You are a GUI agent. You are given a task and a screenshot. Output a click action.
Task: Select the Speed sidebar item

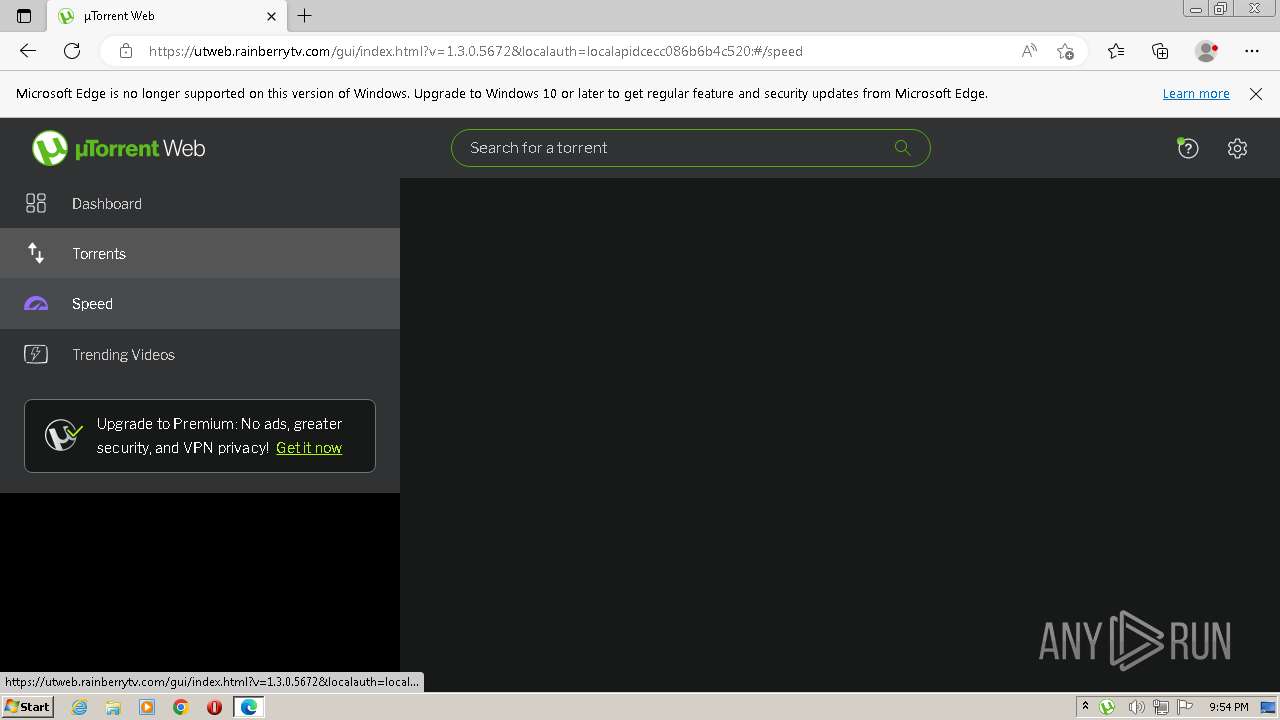coord(200,303)
